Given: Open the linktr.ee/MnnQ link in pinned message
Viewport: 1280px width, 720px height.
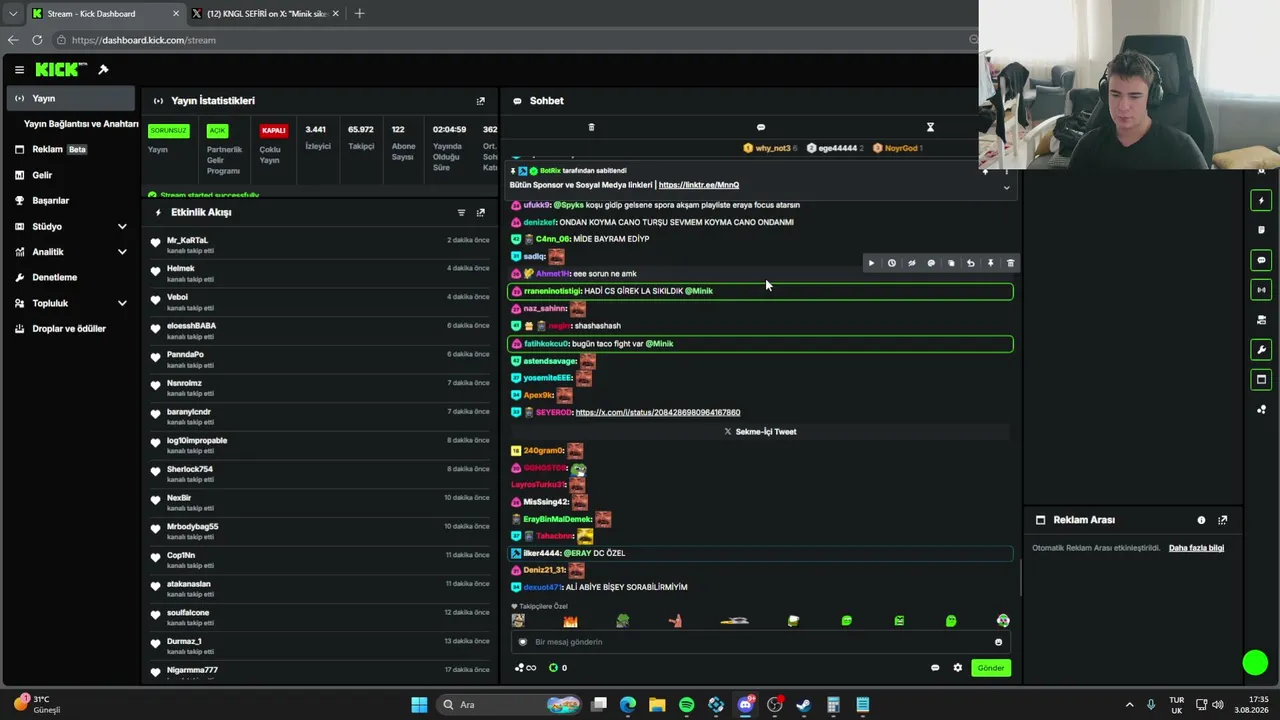Looking at the screenshot, I should pyautogui.click(x=699, y=185).
